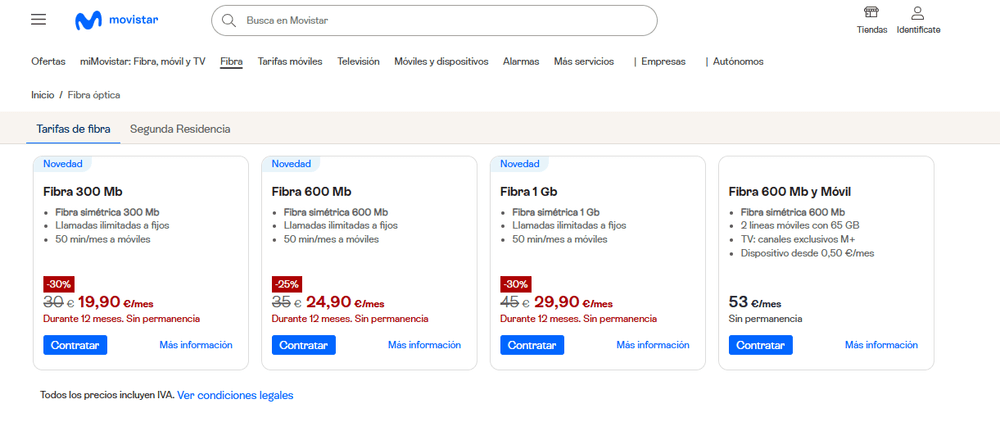Click 'Todos los precios incluyen IVA' text
Image resolution: width=1000 pixels, height=422 pixels.
107,395
